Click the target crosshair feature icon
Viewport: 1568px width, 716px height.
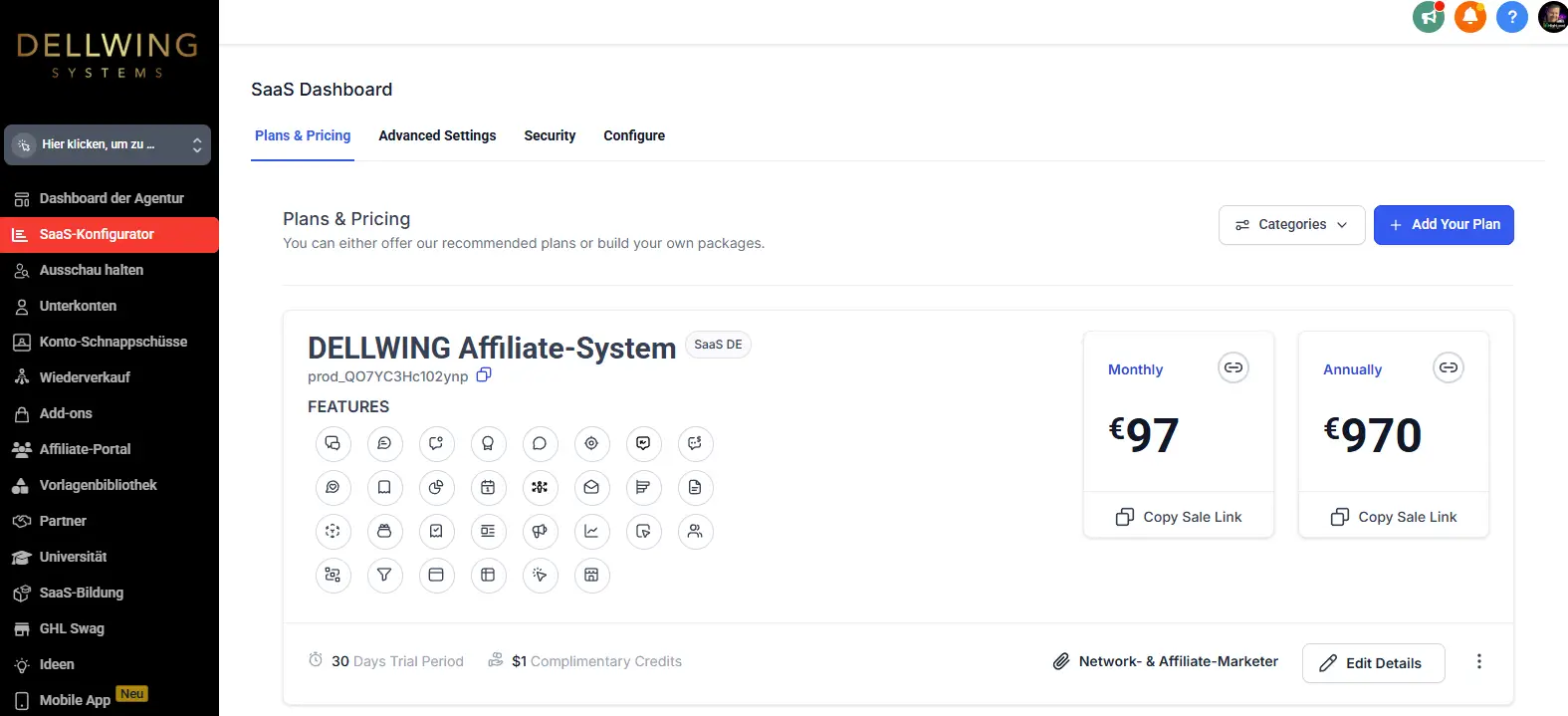coord(591,444)
